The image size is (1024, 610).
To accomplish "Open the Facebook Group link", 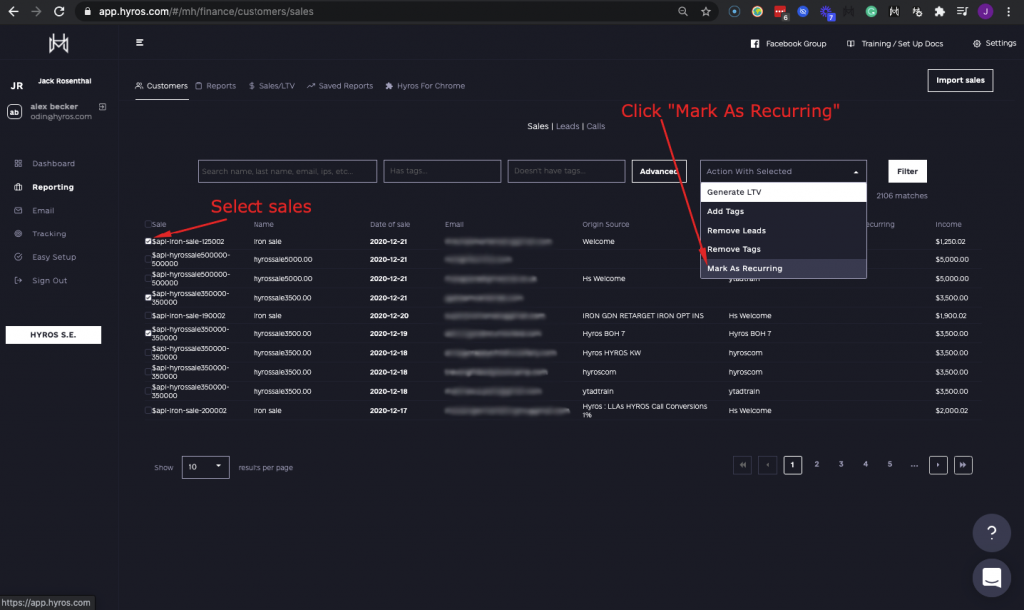I will tap(788, 44).
